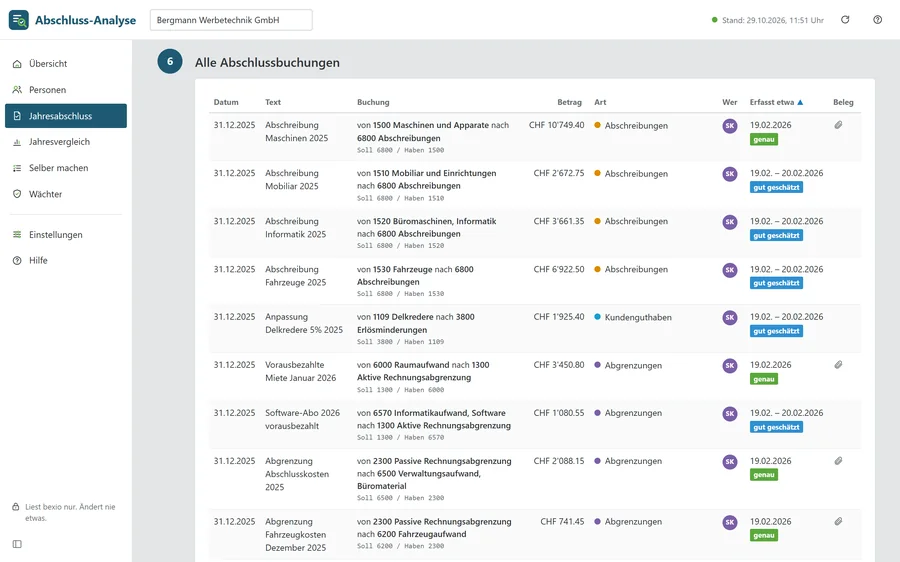Select amount CHF 2'672.75
This screenshot has height=562, width=900.
(x=558, y=173)
